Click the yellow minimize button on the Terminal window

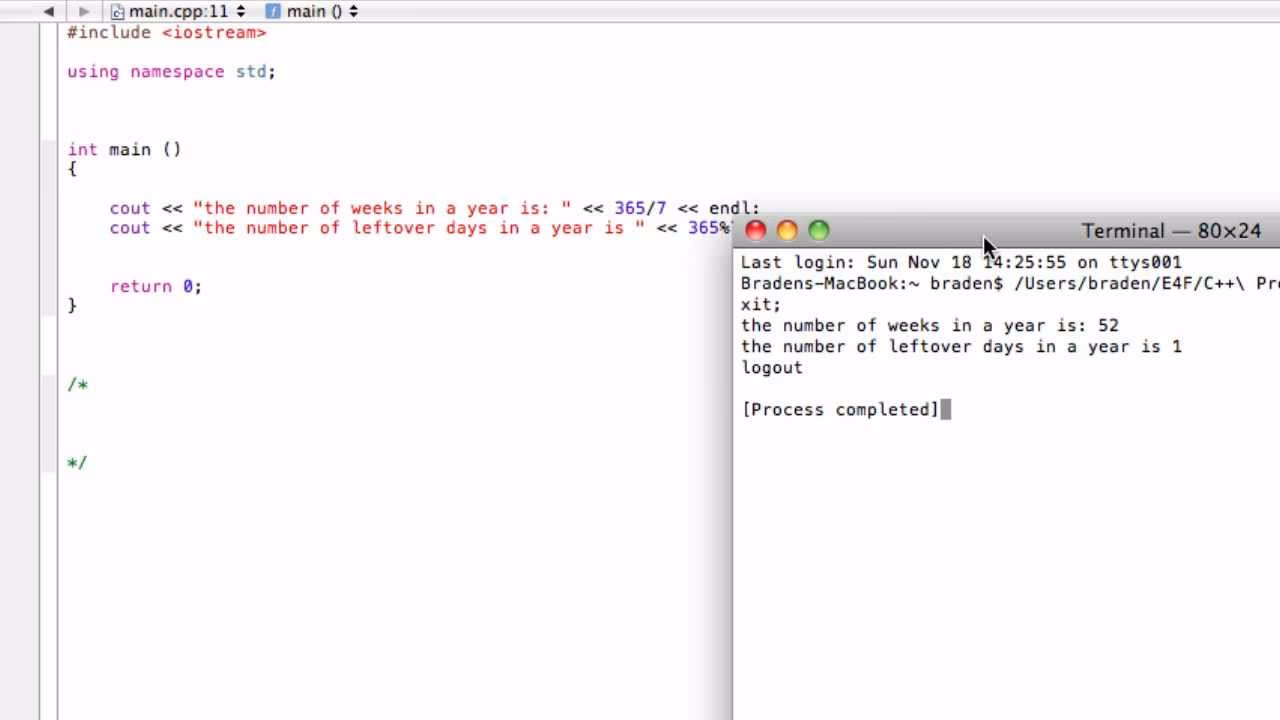[787, 230]
